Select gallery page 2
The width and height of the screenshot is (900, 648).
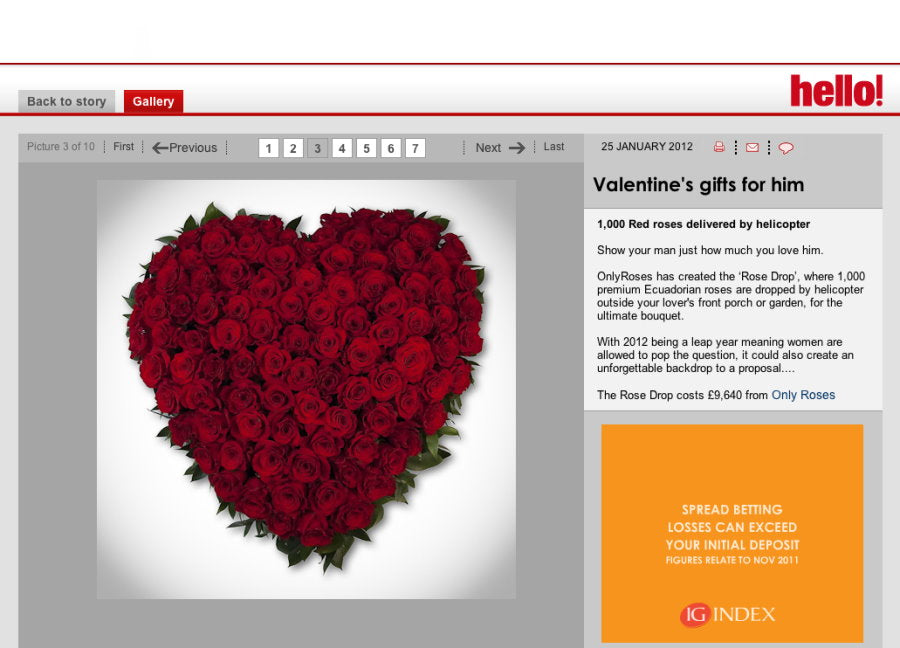pyautogui.click(x=293, y=149)
